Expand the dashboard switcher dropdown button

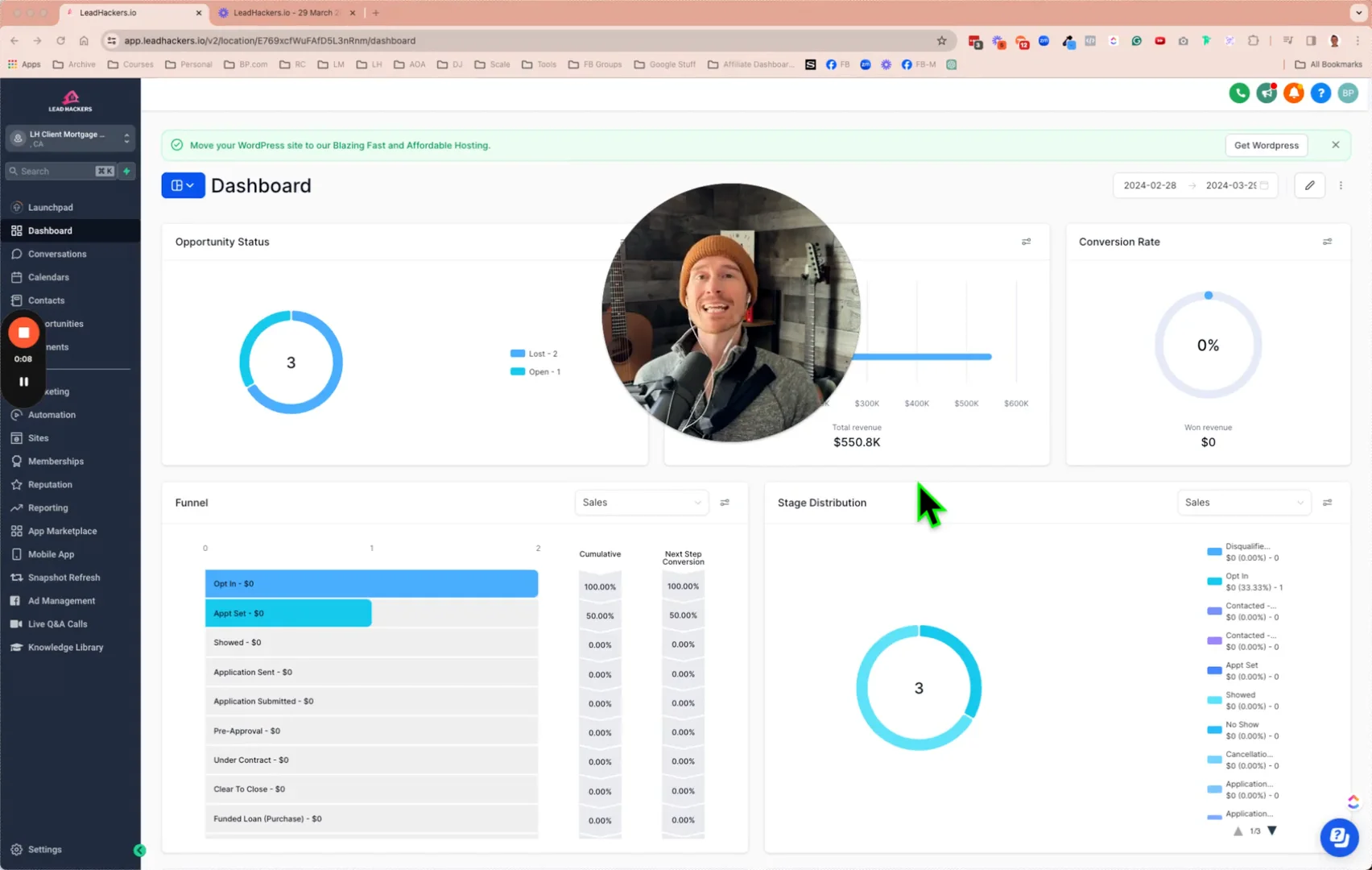(183, 185)
